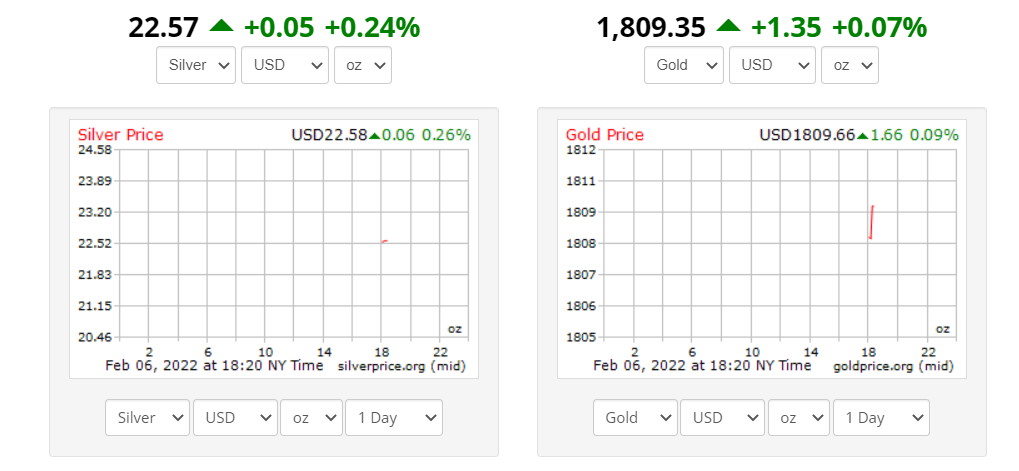1019x471 pixels.
Task: Click the green up arrow beside 1,809.35
Action: click(x=729, y=26)
